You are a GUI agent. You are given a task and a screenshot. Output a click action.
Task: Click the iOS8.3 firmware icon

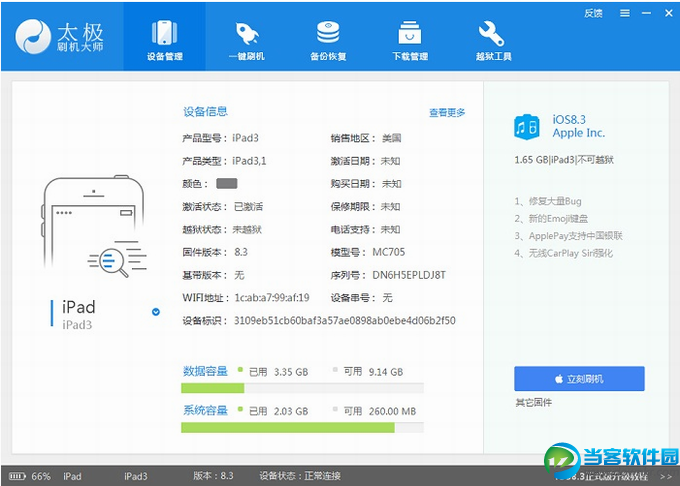pyautogui.click(x=526, y=127)
